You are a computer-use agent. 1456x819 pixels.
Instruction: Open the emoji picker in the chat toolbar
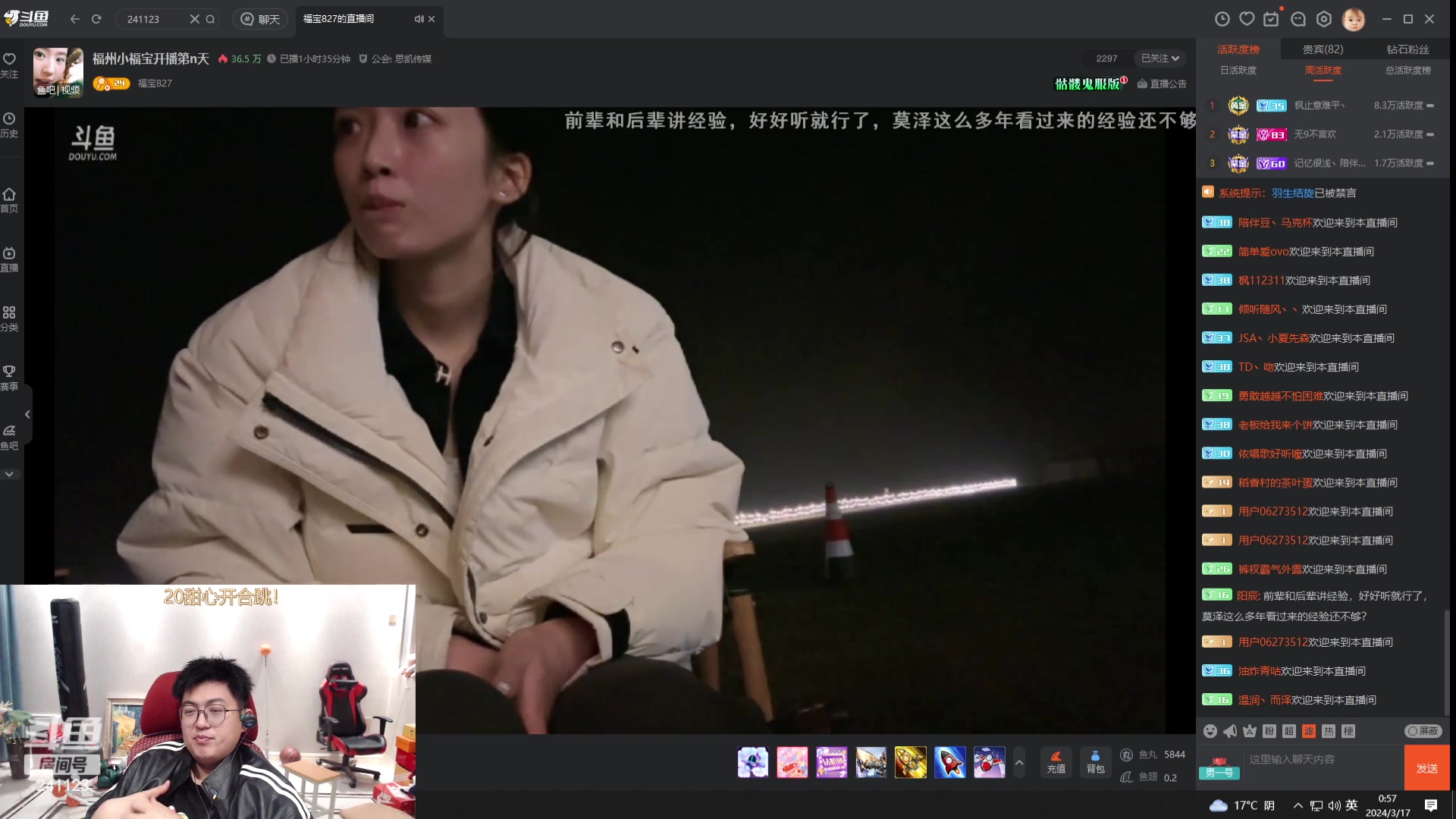[x=1212, y=730]
